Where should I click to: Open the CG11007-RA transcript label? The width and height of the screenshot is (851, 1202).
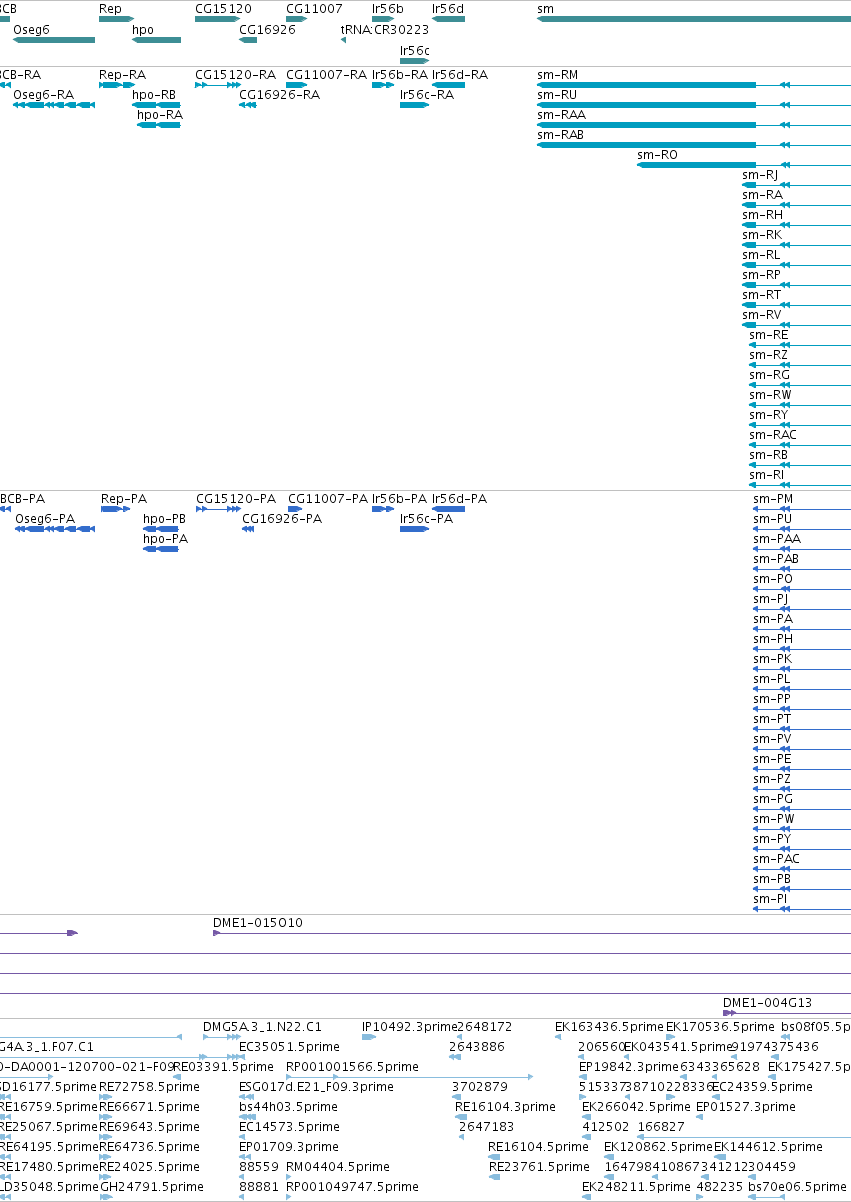(x=327, y=75)
